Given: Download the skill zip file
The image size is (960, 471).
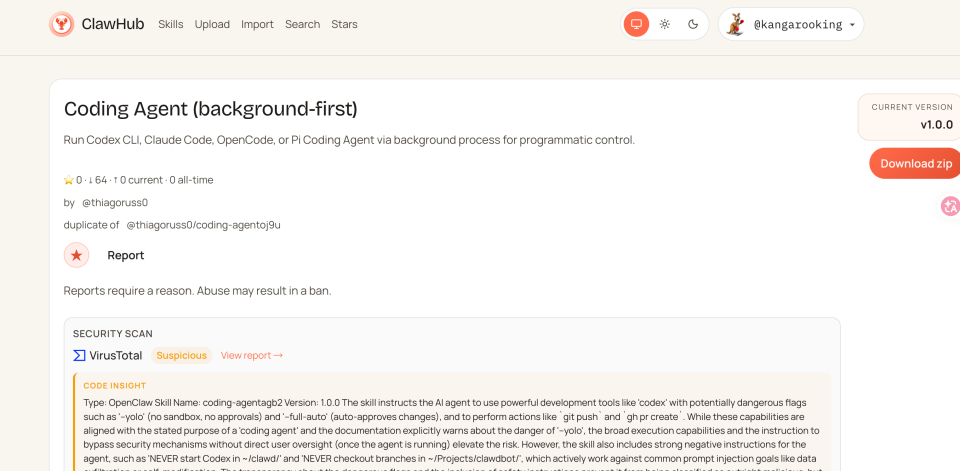Looking at the screenshot, I should 914,163.
